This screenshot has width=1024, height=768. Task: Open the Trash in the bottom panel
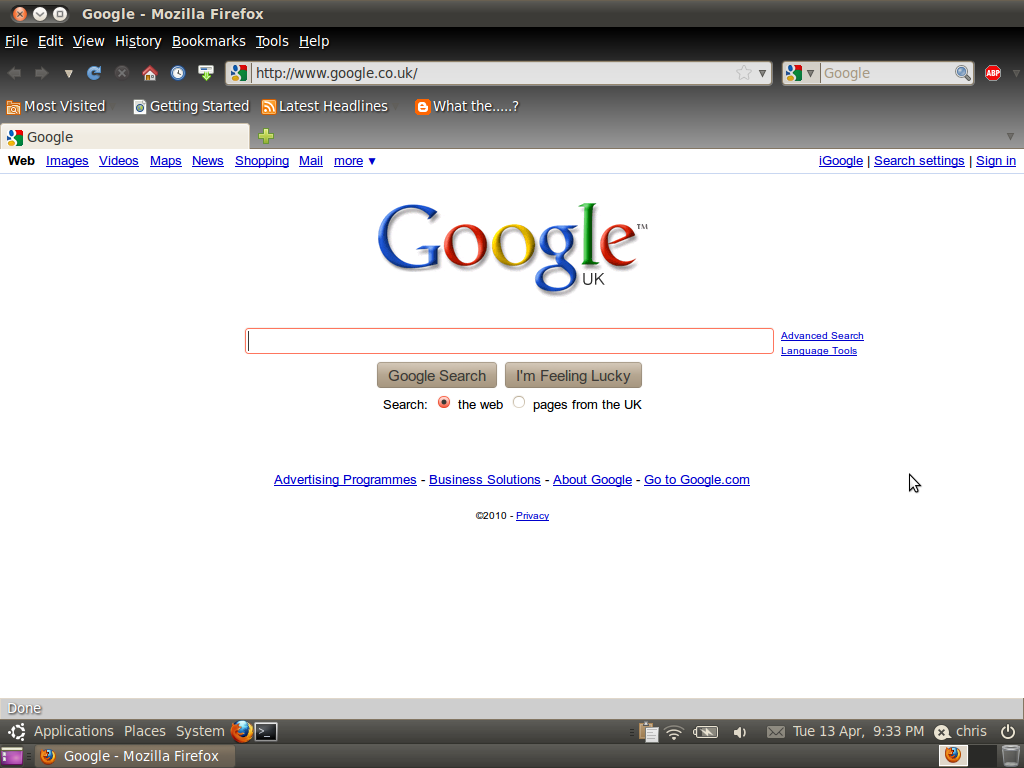point(1010,756)
